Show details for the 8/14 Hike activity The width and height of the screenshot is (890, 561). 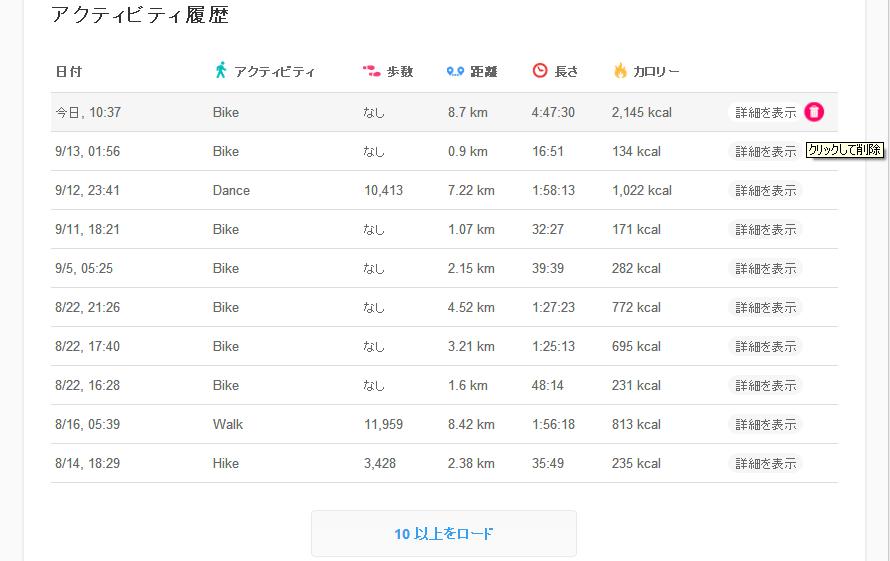click(766, 464)
